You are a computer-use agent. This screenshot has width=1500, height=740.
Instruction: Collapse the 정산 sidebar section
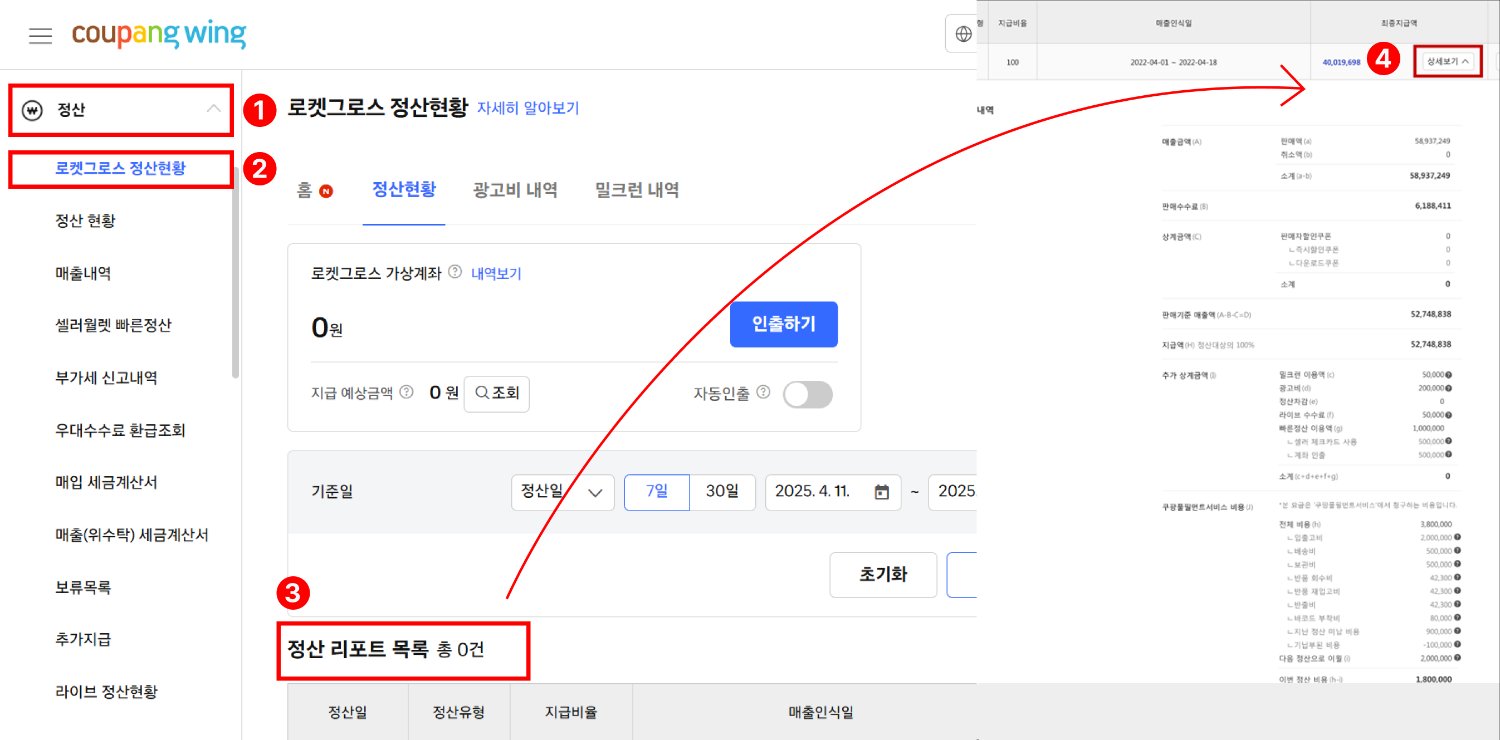pos(214,109)
